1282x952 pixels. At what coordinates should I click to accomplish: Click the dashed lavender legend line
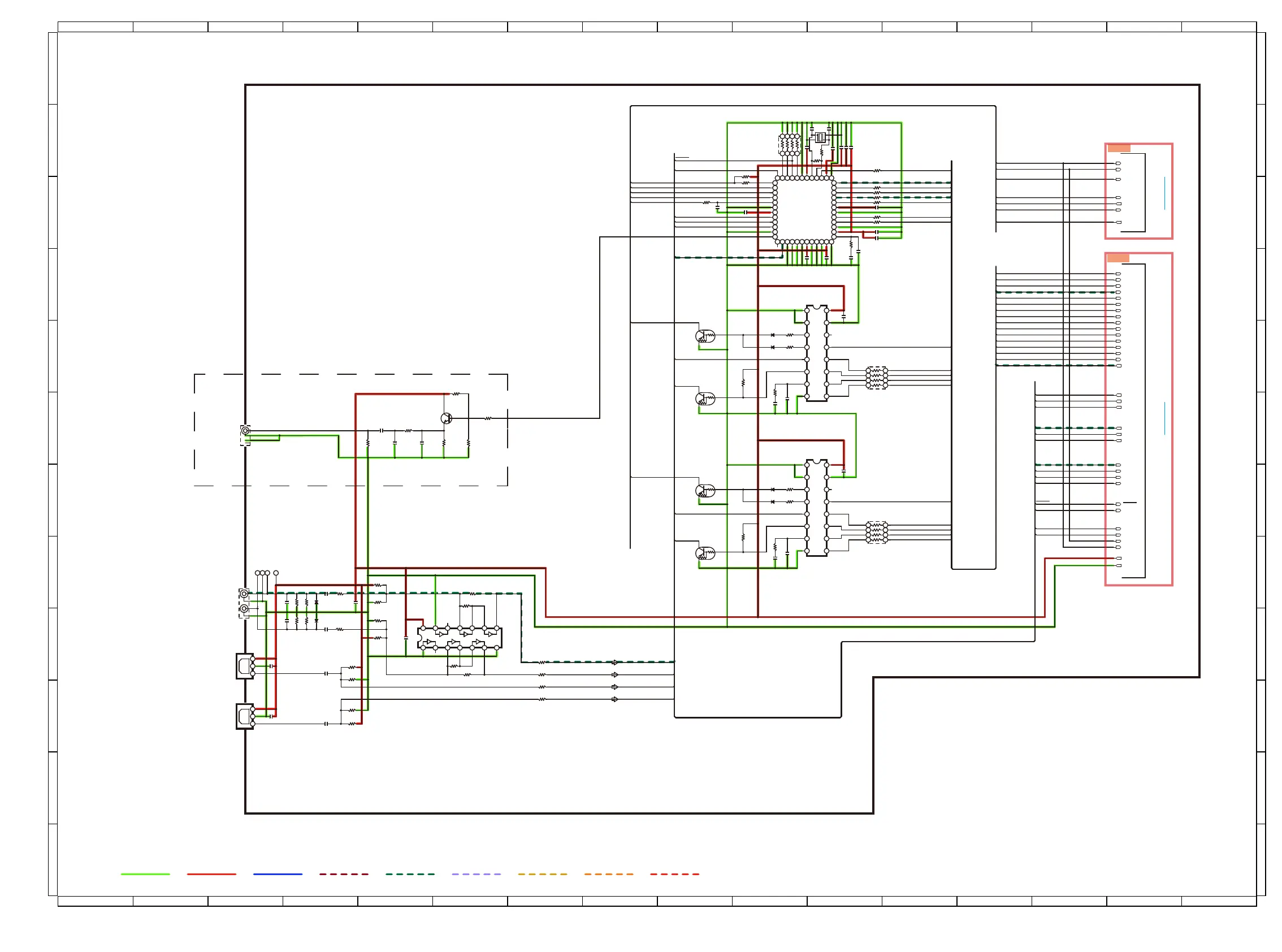coord(476,874)
